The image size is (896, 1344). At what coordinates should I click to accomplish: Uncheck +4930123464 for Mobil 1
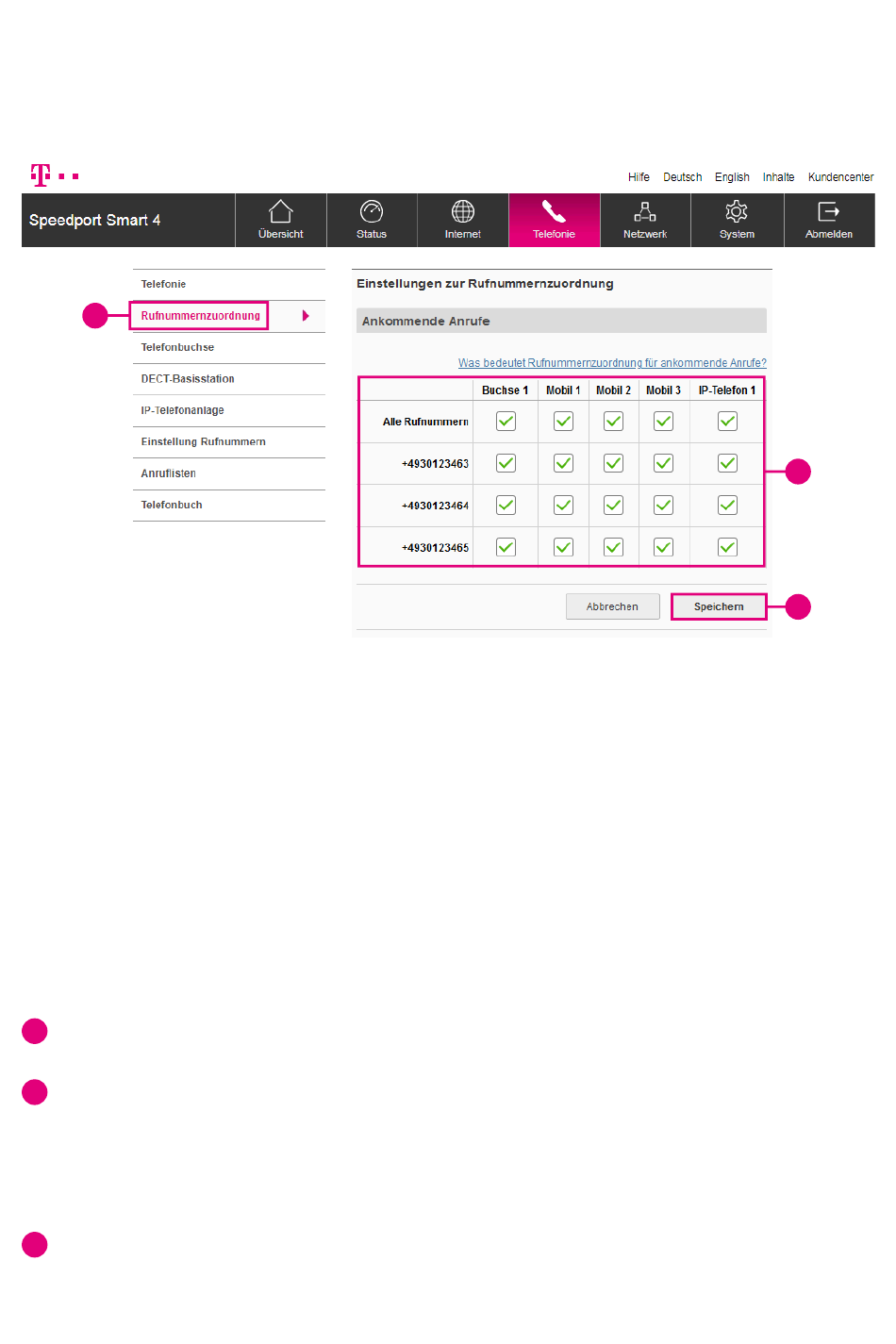564,506
